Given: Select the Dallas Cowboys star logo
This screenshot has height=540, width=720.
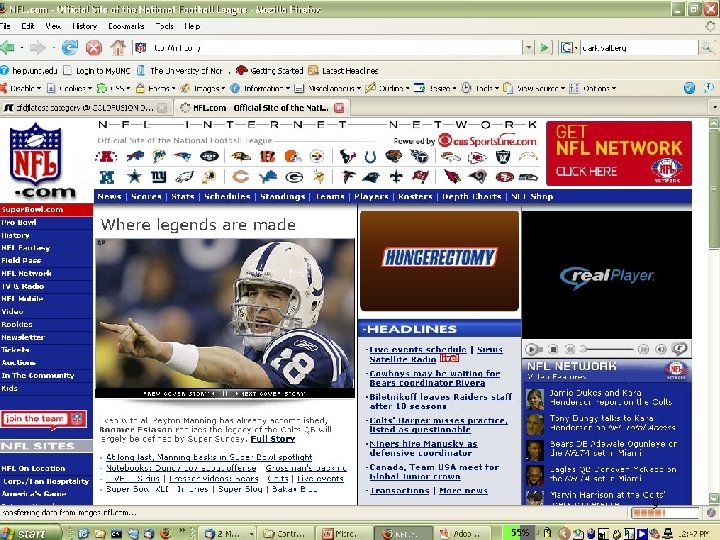Looking at the screenshot, I should pos(134,176).
